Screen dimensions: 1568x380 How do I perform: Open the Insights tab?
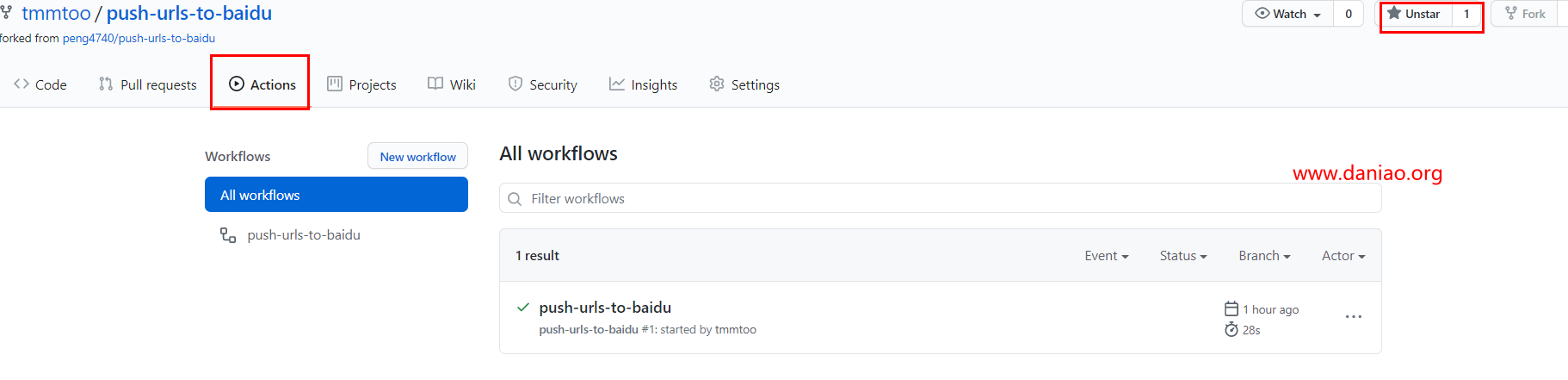[x=644, y=84]
